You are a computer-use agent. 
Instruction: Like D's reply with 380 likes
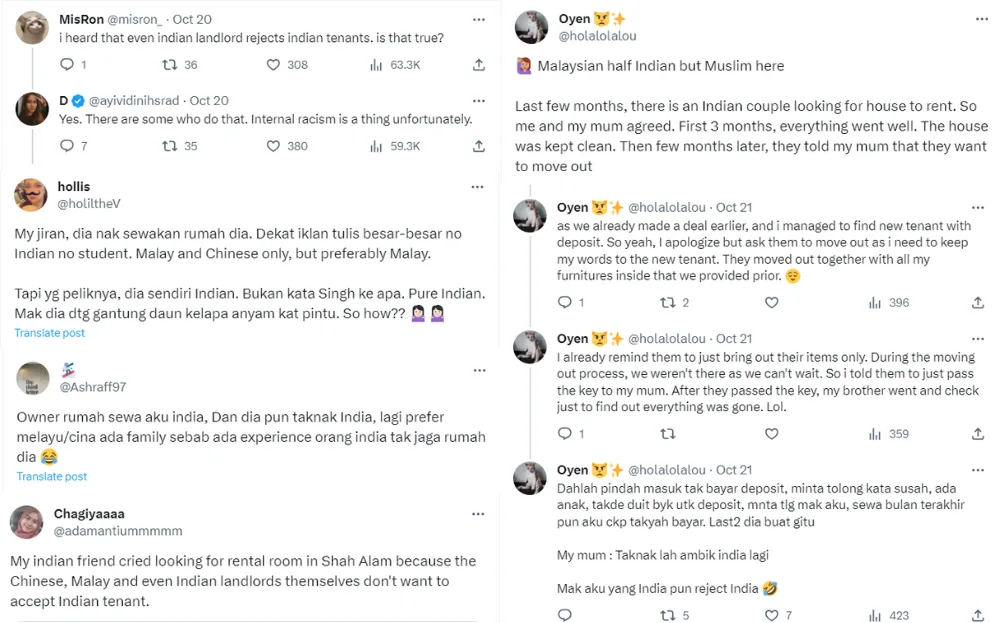[x=273, y=146]
